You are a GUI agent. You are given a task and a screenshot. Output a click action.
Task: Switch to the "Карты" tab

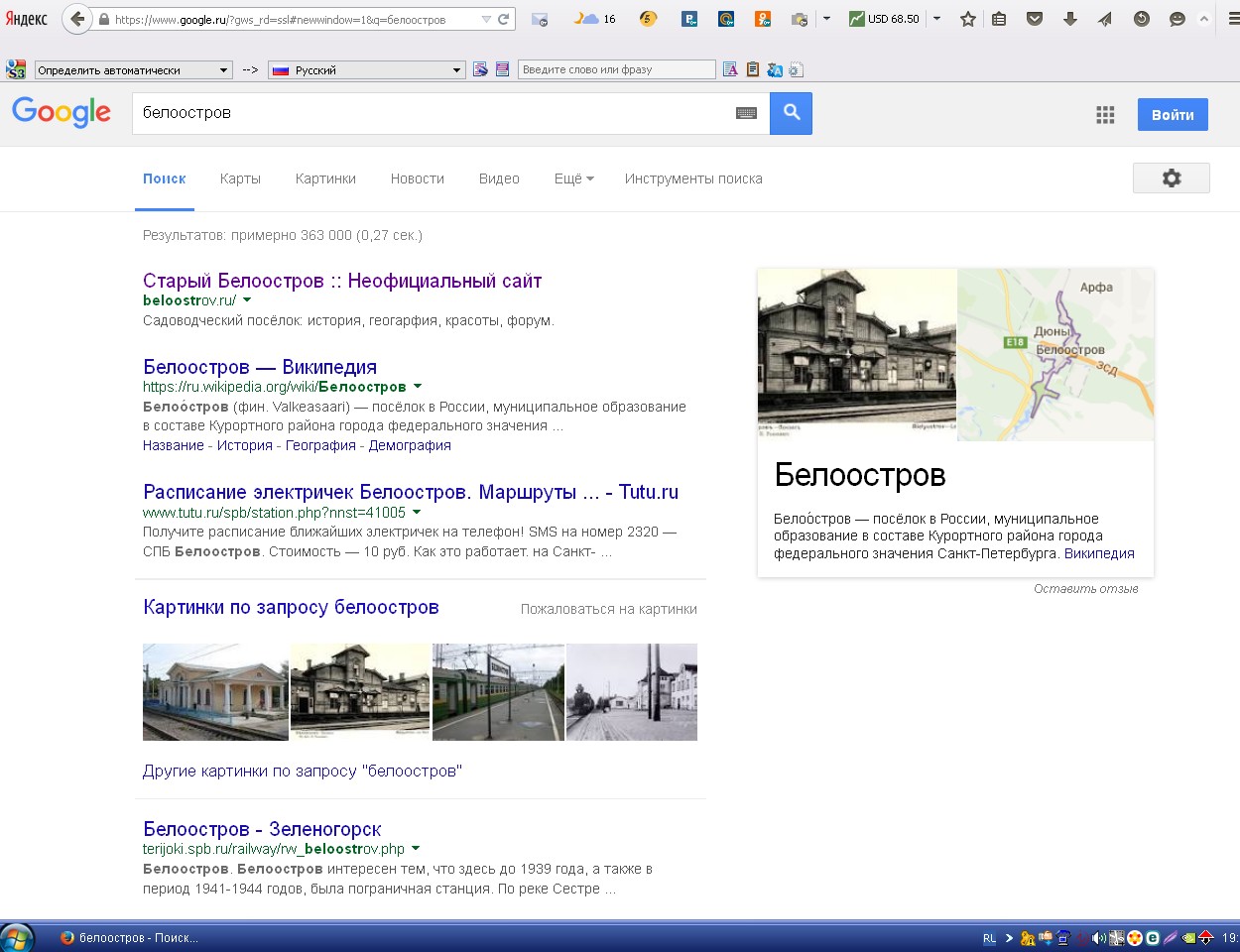point(240,178)
